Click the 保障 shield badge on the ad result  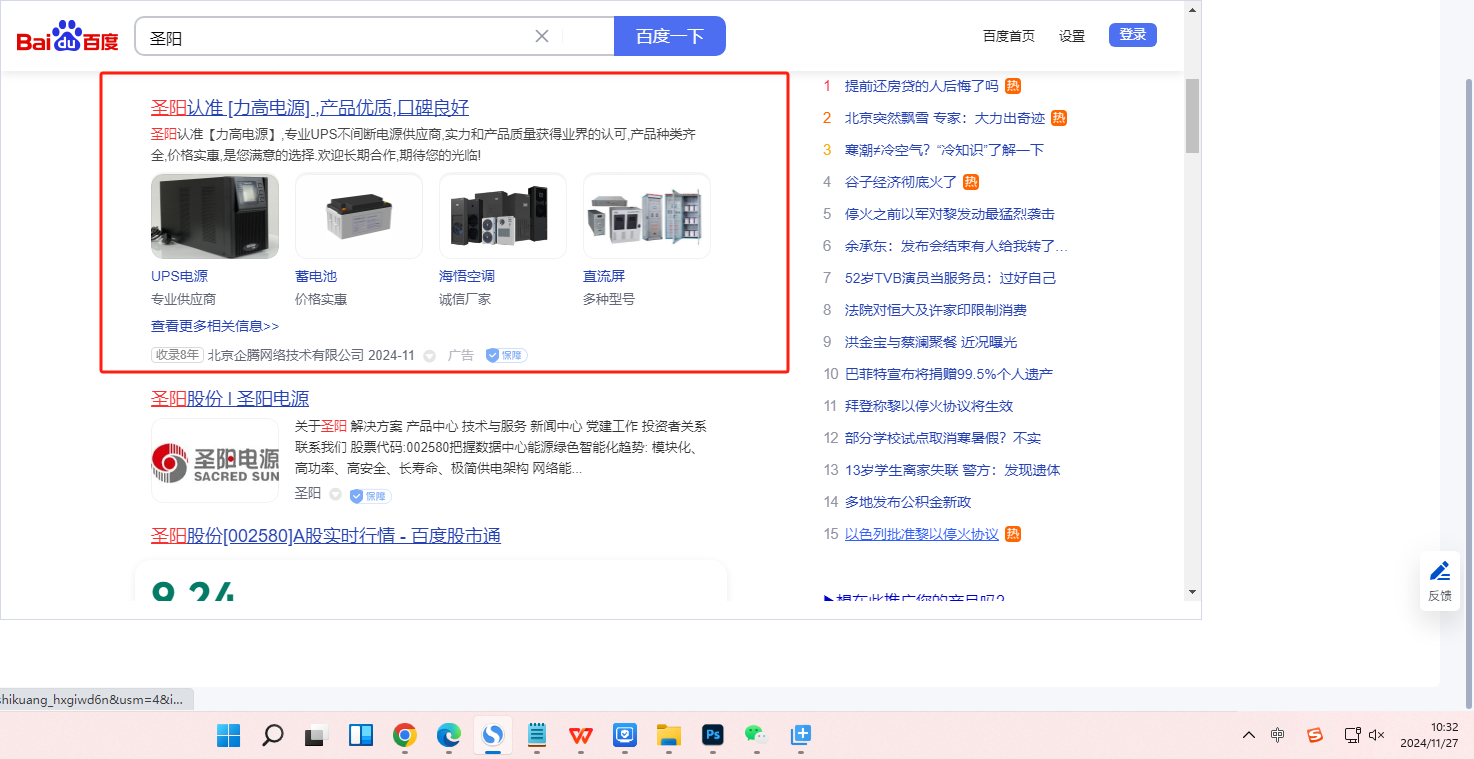click(x=506, y=355)
